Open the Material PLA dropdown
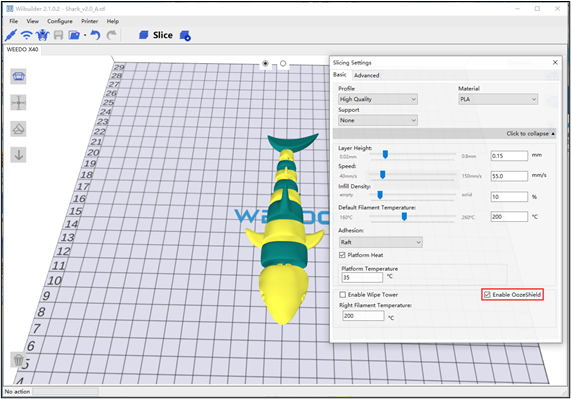Screen dimensions: 571x399 pyautogui.click(x=498, y=99)
